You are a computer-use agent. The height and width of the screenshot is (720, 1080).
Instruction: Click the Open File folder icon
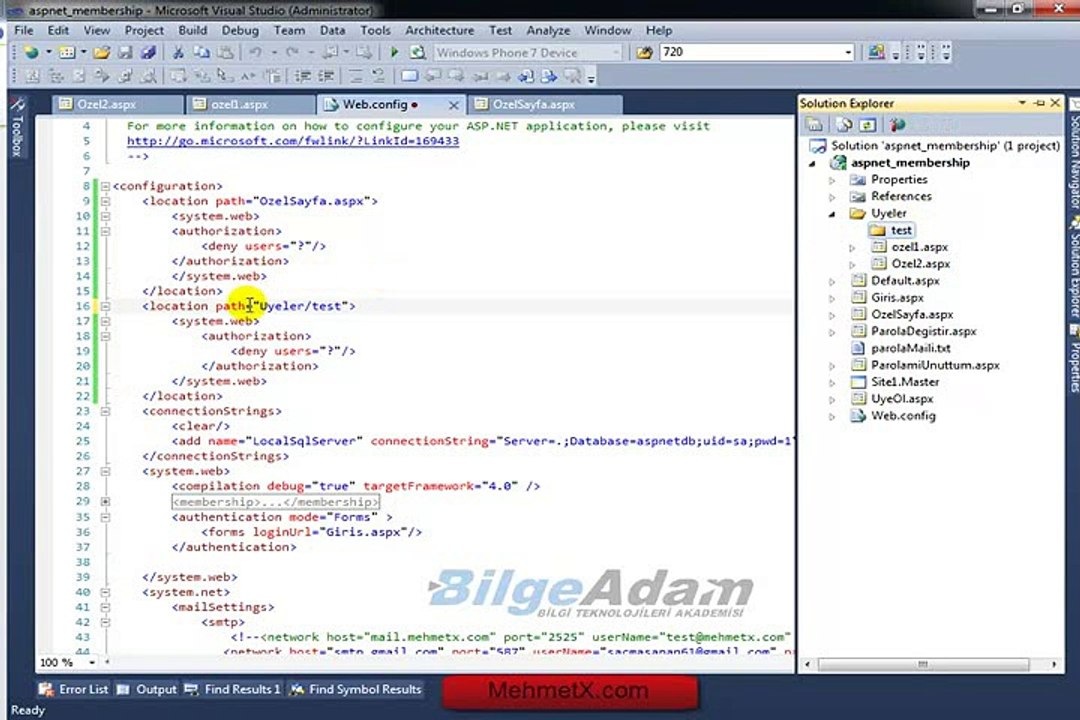click(x=102, y=52)
